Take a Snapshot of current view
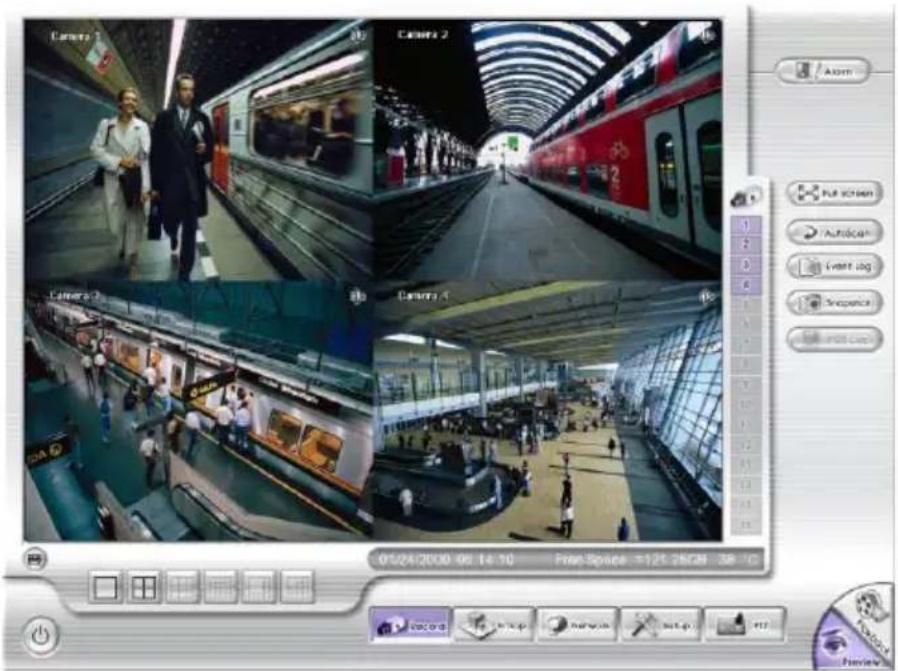 tap(834, 302)
